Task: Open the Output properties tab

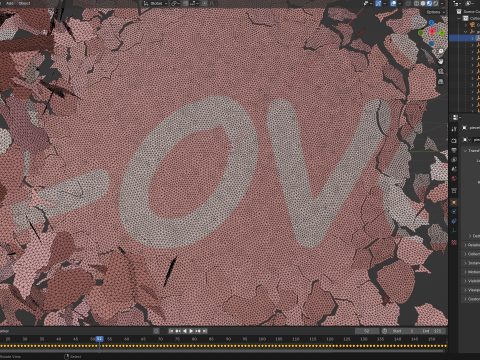Action: (x=454, y=150)
